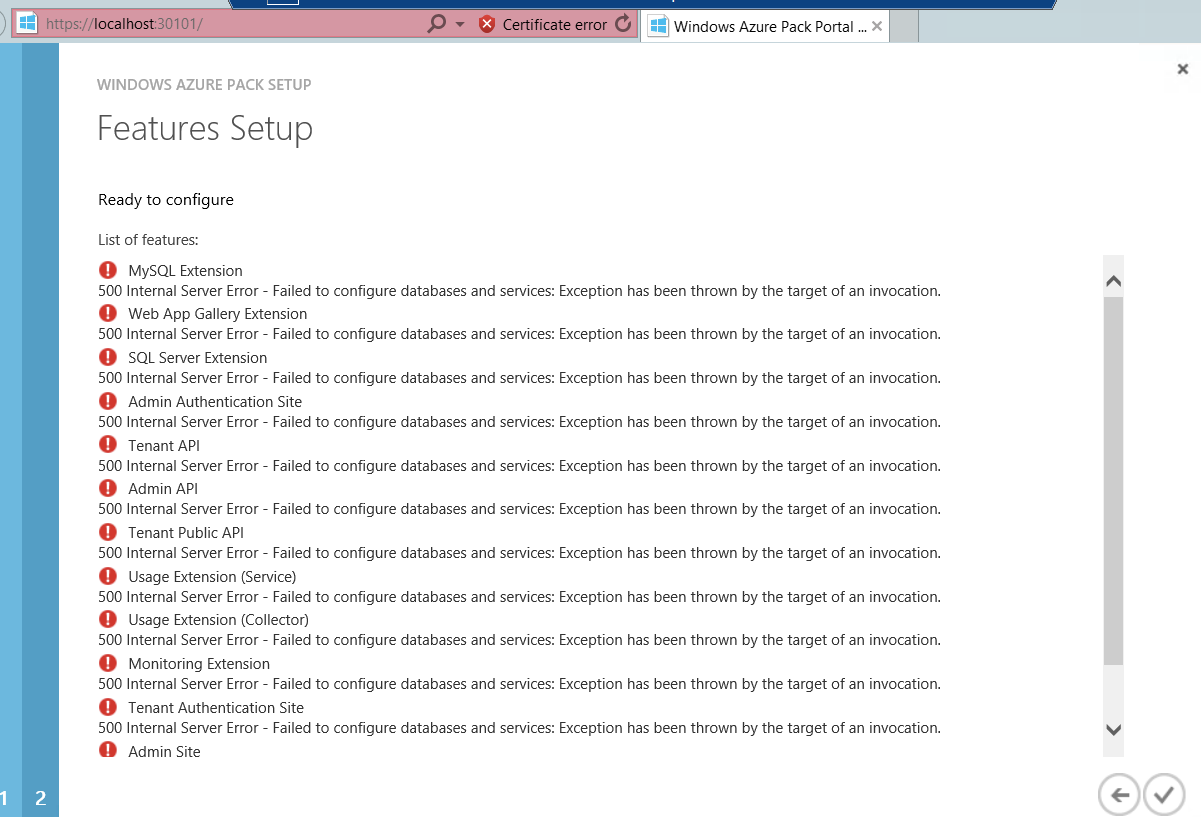Close the Features Setup dialog with the X
This screenshot has width=1201, height=817.
(1183, 69)
